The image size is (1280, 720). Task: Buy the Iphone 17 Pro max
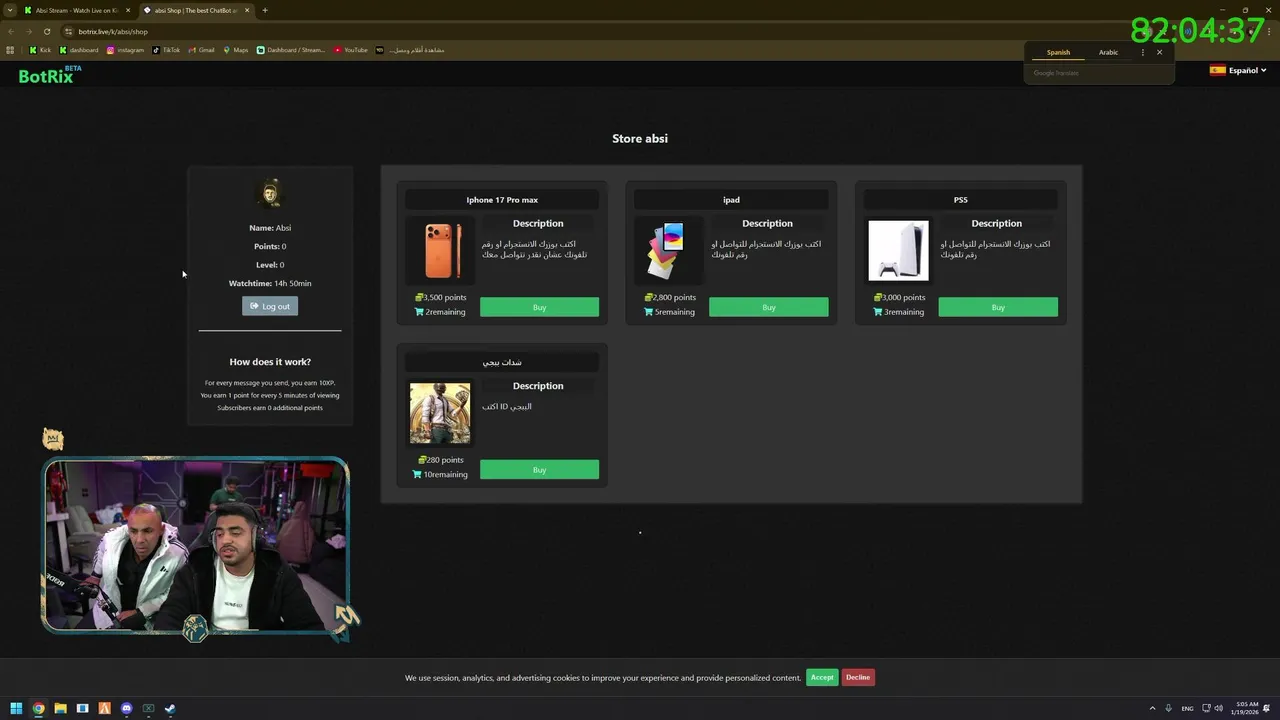click(x=539, y=307)
